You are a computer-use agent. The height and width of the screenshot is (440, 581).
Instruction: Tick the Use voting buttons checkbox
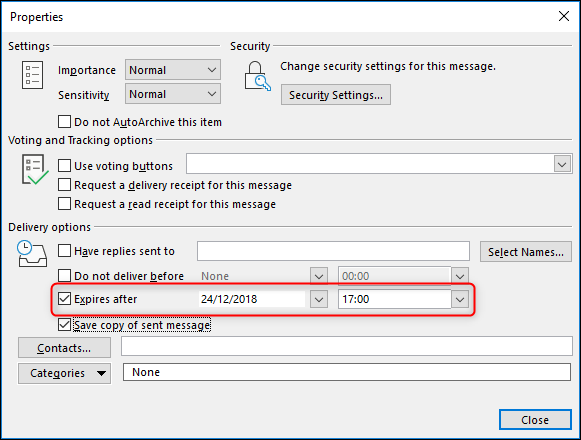tap(64, 165)
